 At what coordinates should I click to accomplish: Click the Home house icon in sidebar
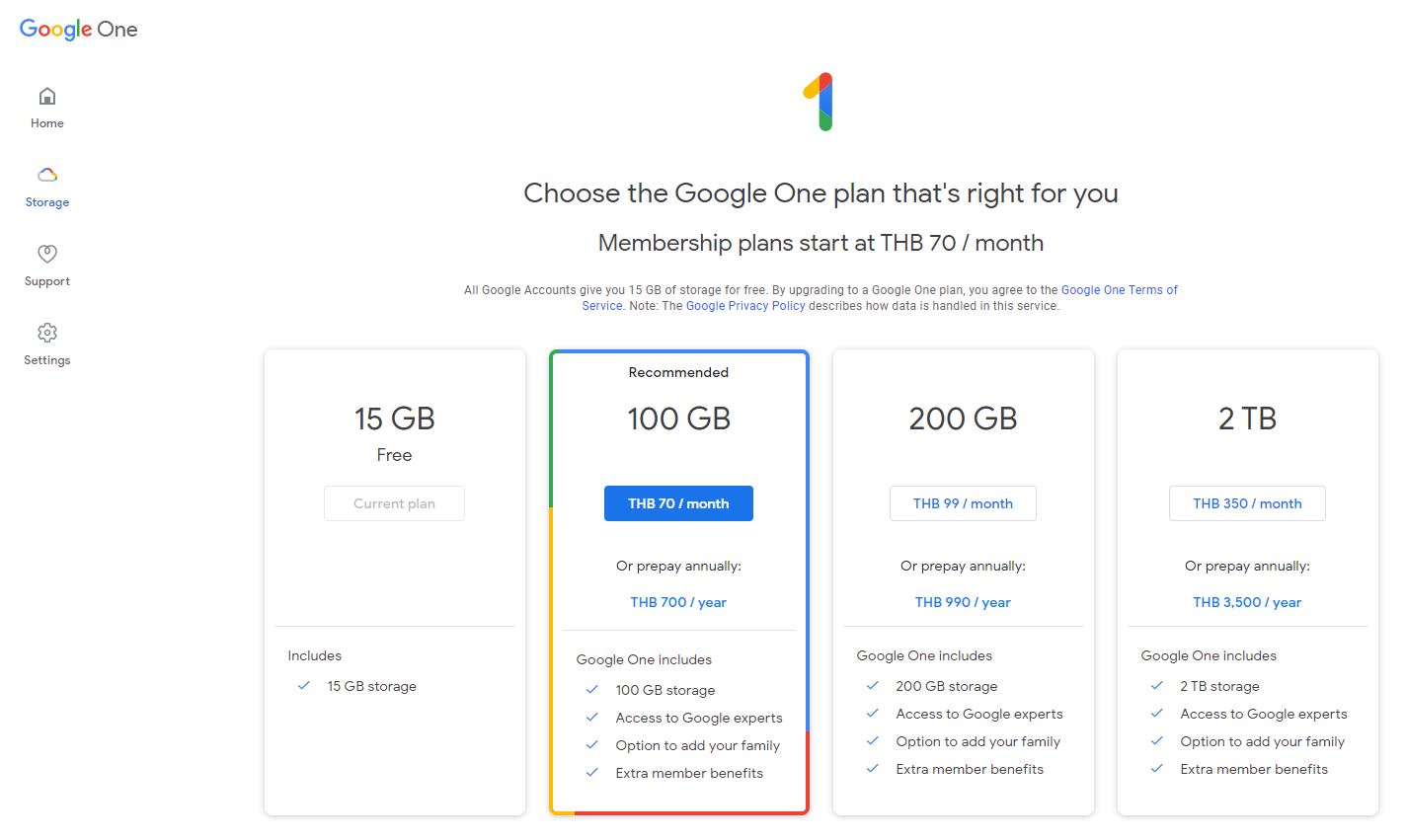47,97
